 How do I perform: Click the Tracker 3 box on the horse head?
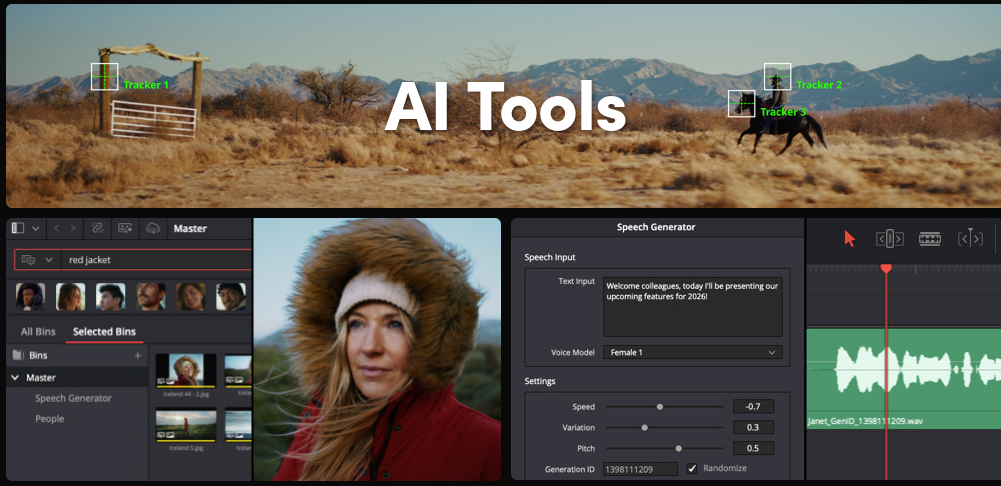point(742,103)
